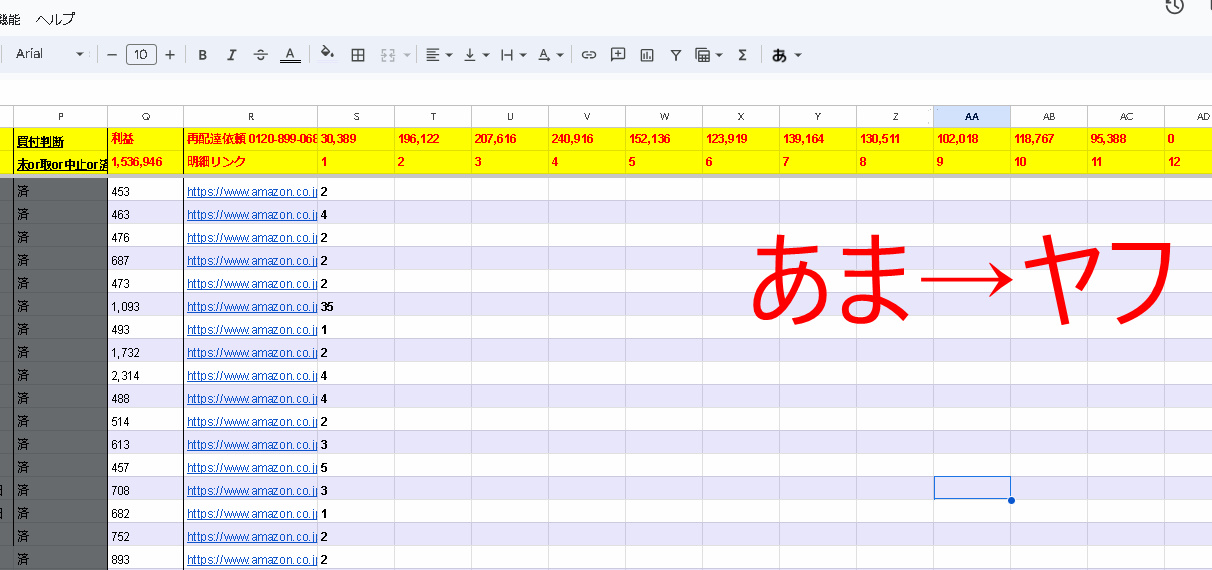This screenshot has width=1212, height=570.
Task: Click the total profit 1,536,946 cell
Action: (x=146, y=161)
